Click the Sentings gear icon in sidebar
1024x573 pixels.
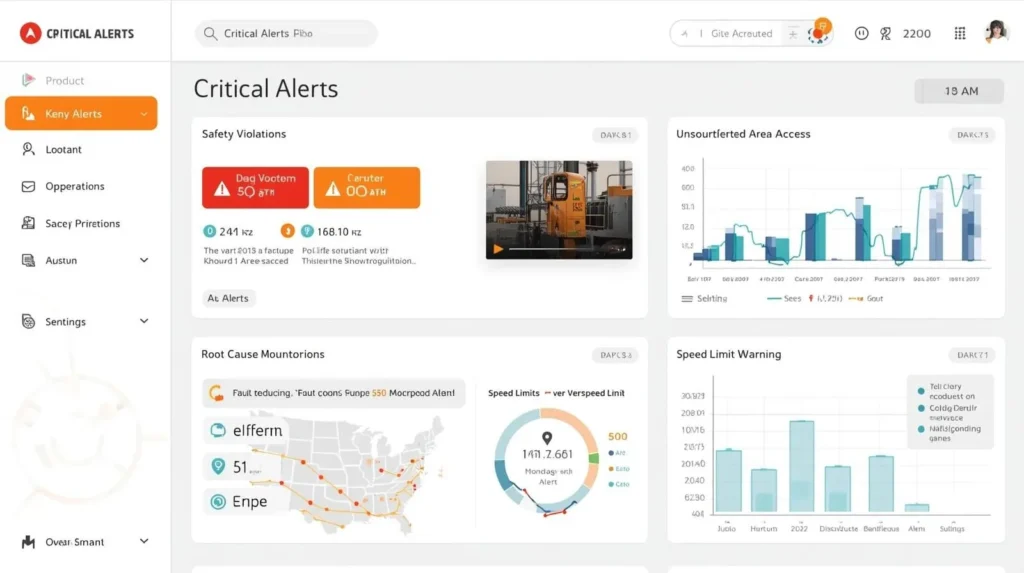click(x=27, y=322)
